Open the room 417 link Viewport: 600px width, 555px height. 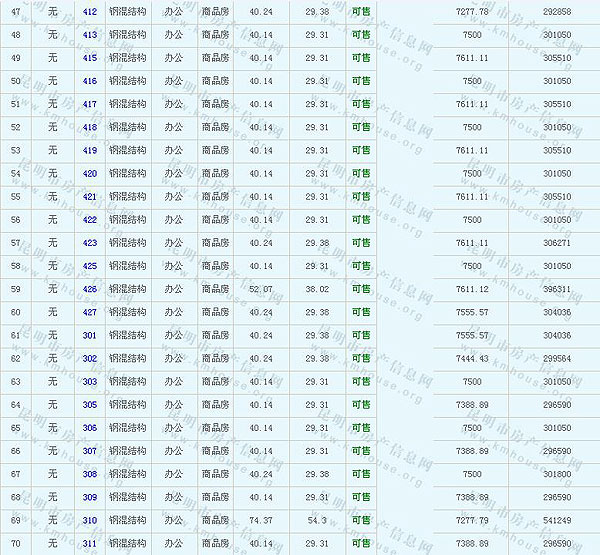click(90, 104)
